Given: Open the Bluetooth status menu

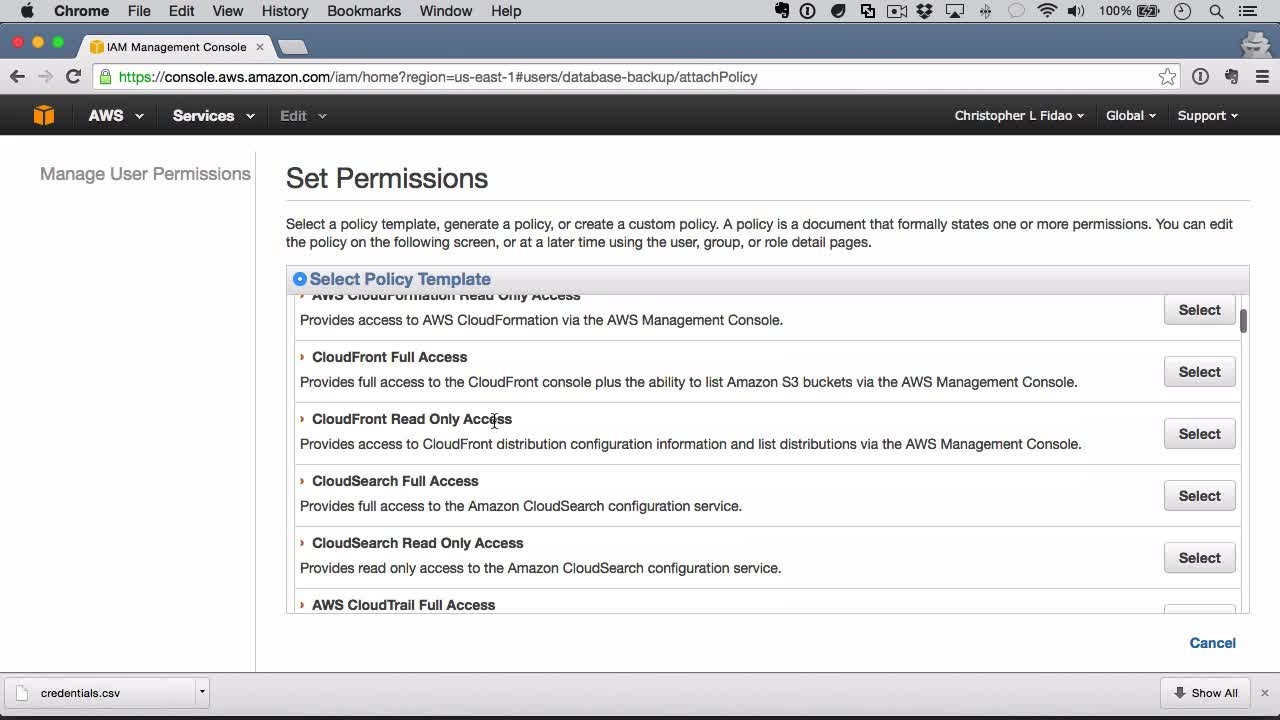Looking at the screenshot, I should 986,11.
